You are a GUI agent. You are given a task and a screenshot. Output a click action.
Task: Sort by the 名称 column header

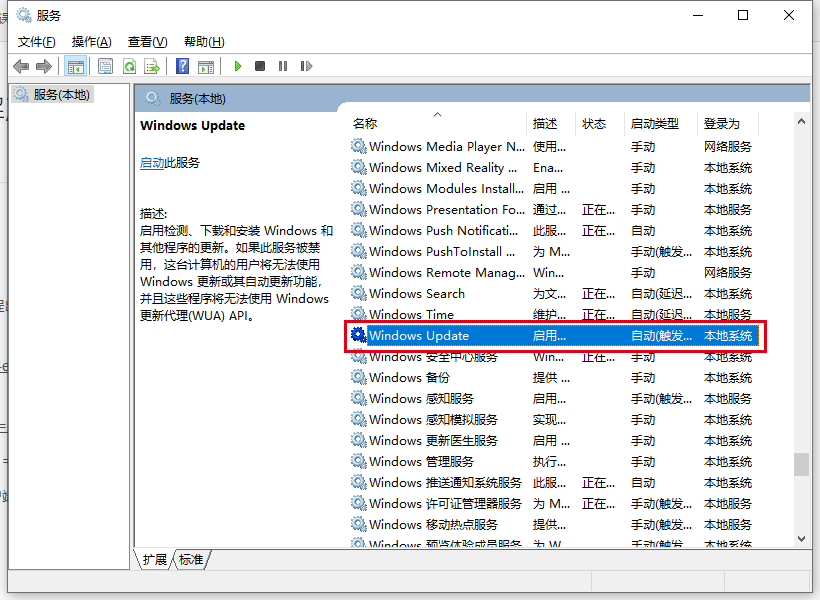tap(438, 123)
